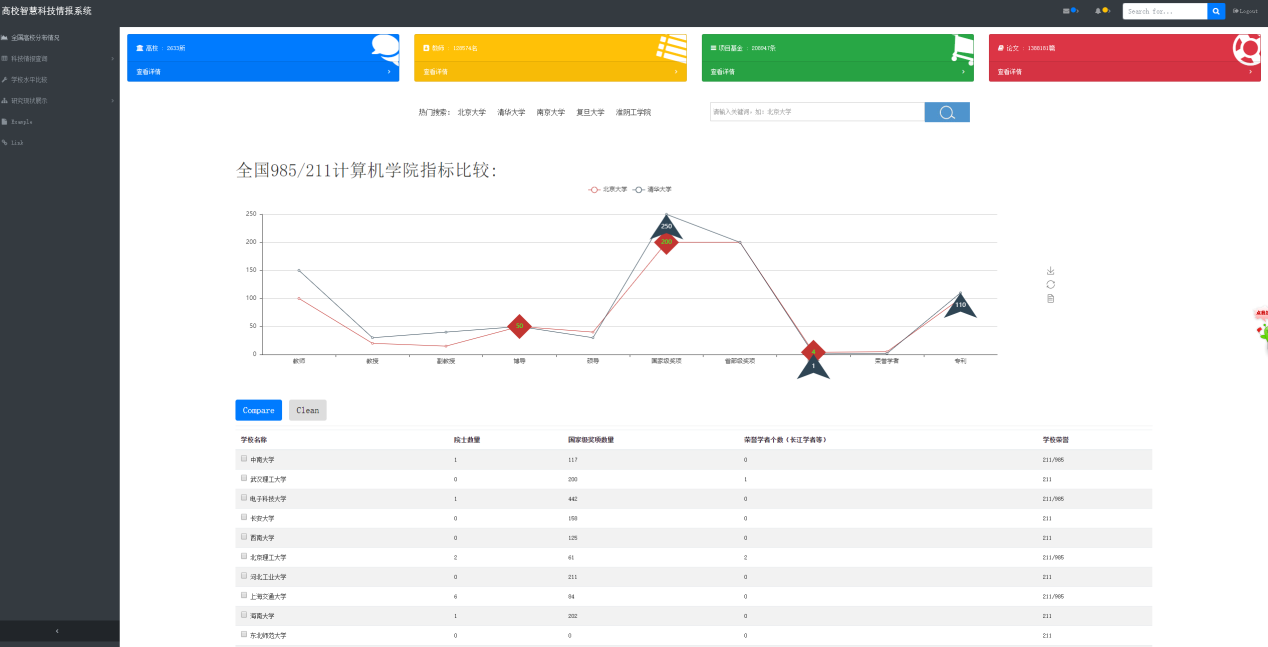Open the bell notifications icon
The height and width of the screenshot is (647, 1268).
(1098, 11)
